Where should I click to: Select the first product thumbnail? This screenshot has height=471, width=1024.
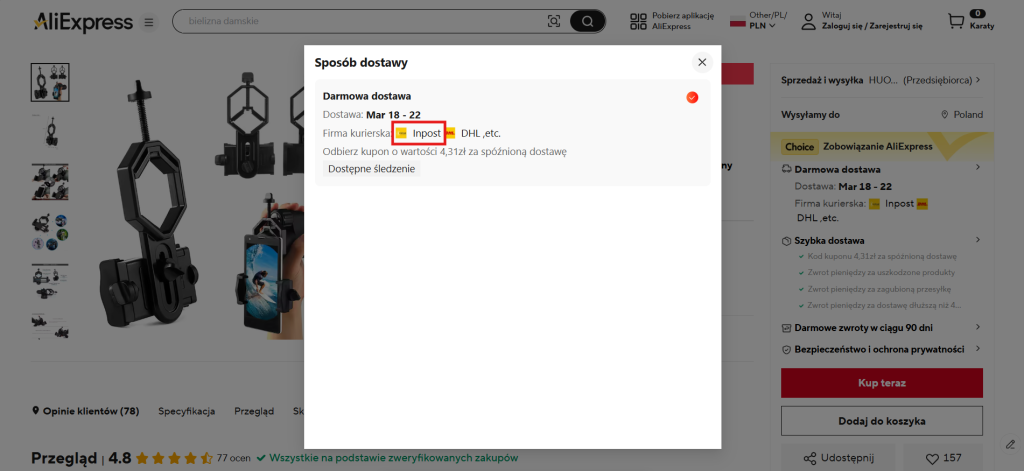pyautogui.click(x=50, y=82)
